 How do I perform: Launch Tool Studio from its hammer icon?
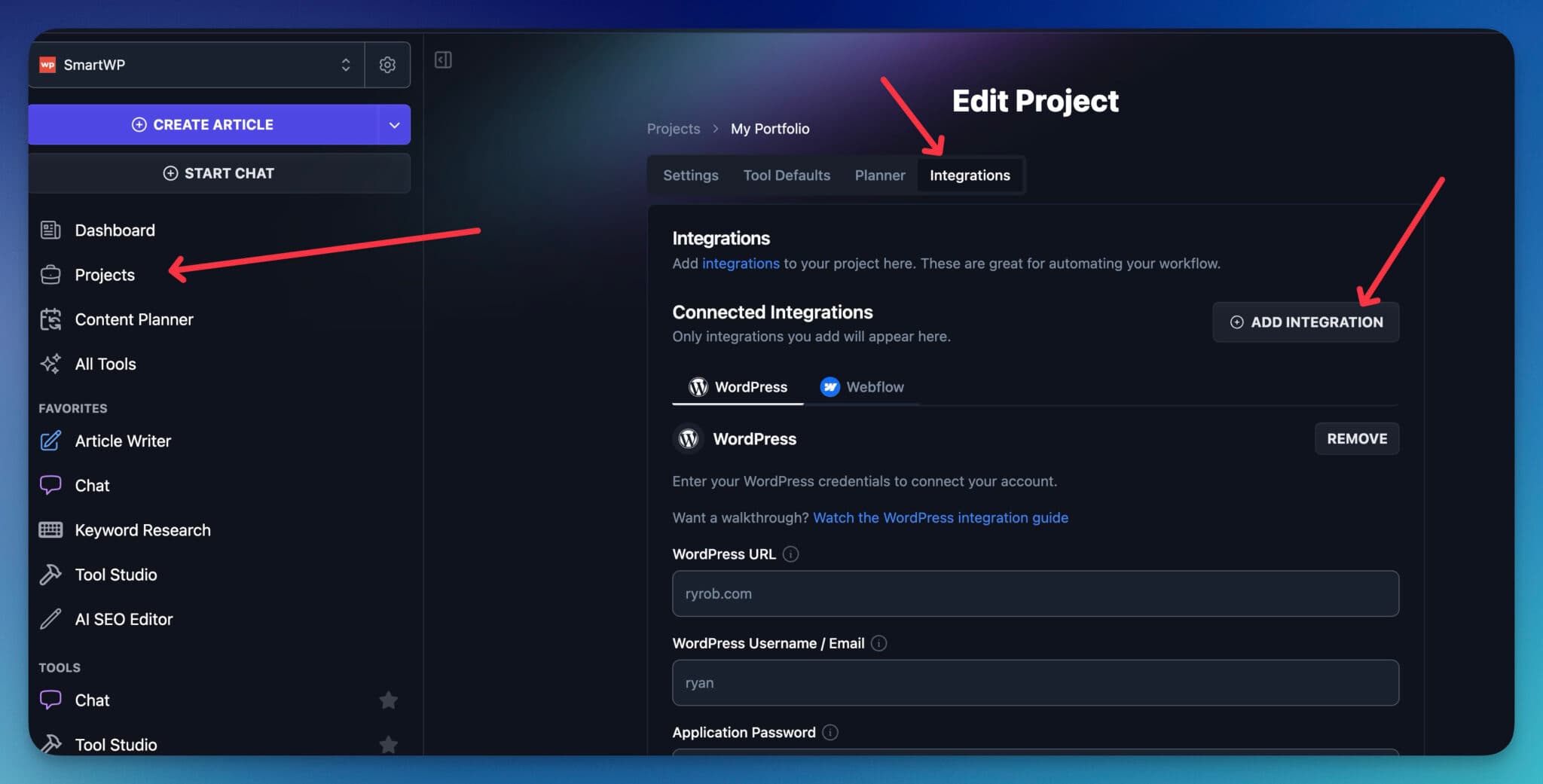[x=50, y=574]
